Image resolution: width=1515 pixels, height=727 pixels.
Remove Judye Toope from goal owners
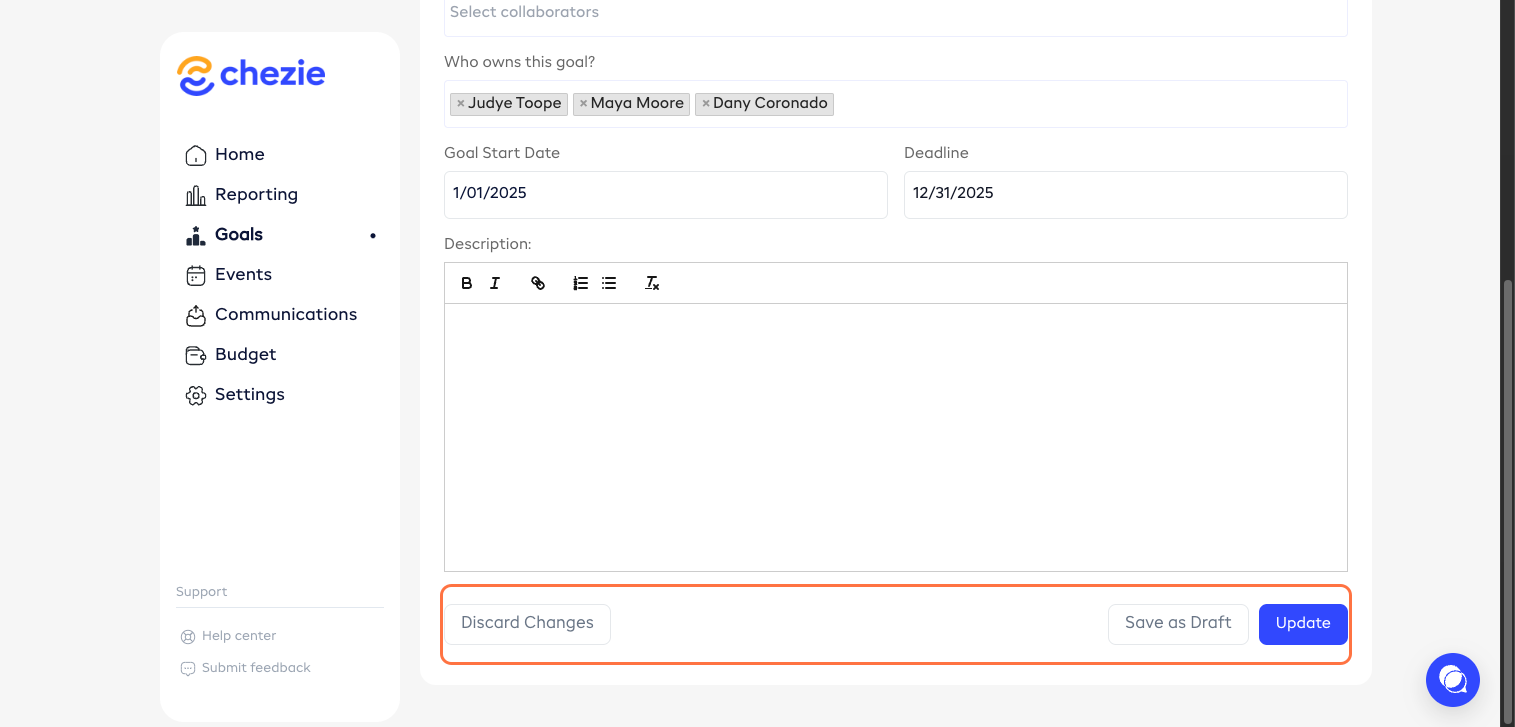tap(460, 104)
